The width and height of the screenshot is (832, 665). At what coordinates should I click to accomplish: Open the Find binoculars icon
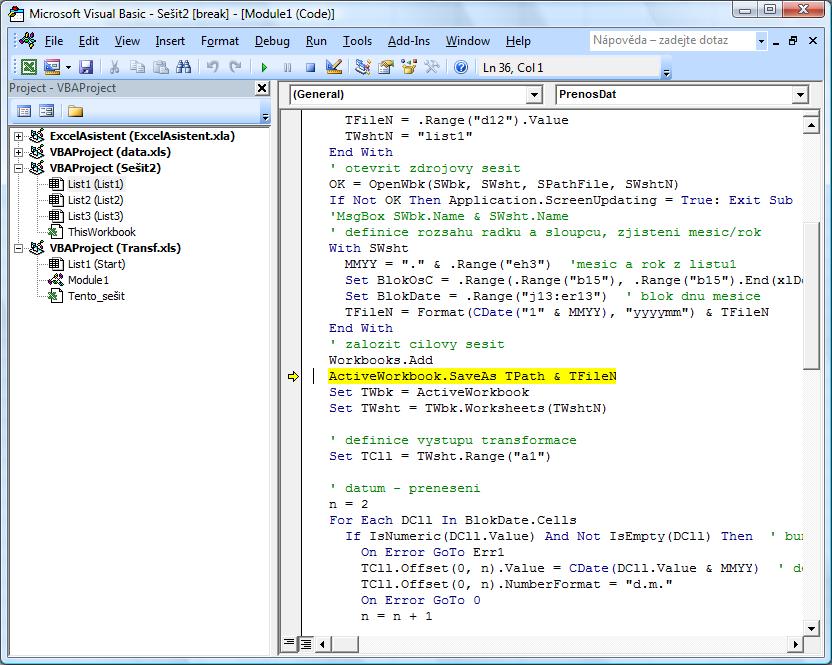click(x=183, y=67)
